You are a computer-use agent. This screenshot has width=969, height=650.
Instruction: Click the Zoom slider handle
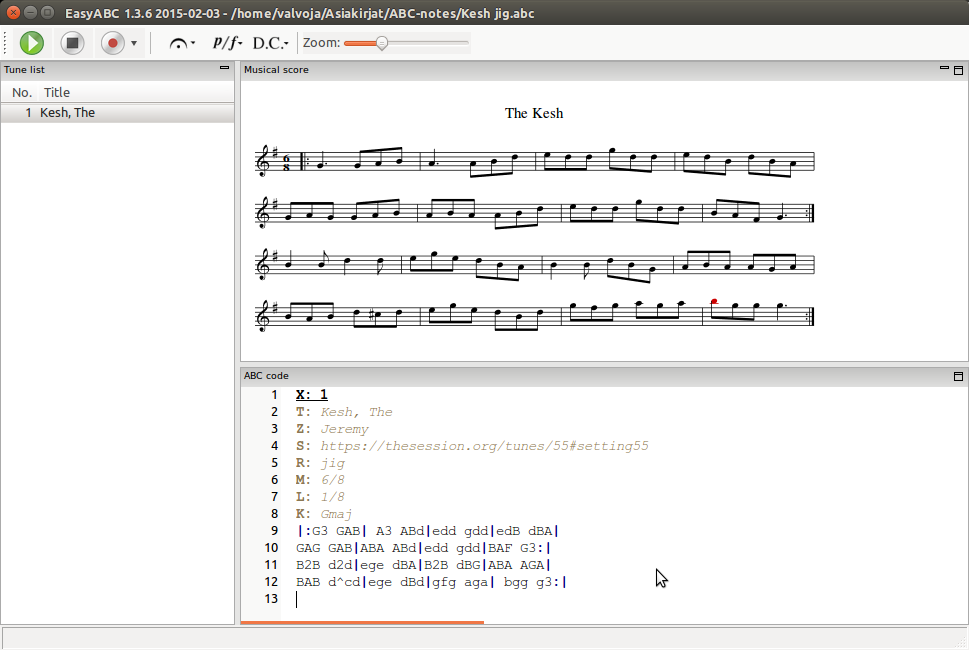[381, 43]
